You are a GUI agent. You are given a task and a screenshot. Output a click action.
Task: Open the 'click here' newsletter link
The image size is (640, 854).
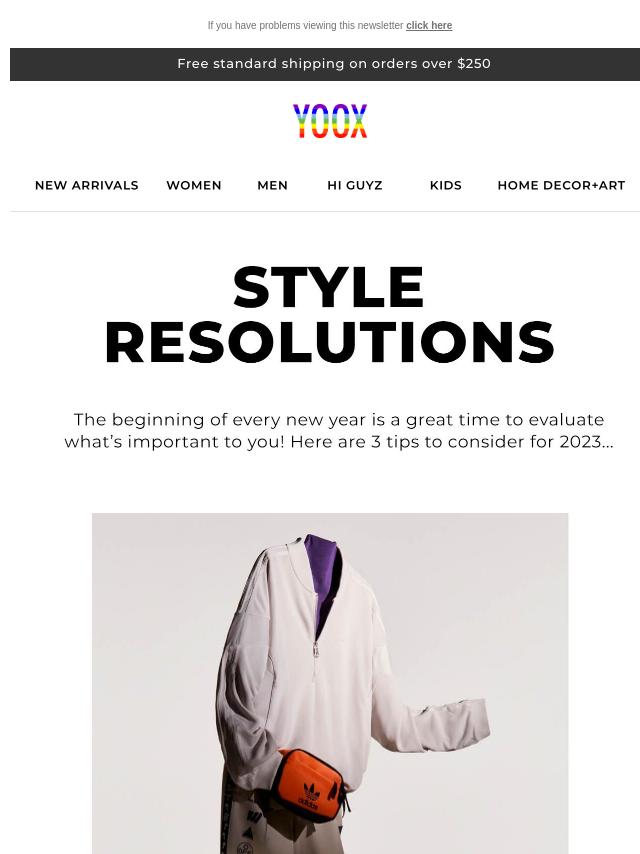pyautogui.click(x=429, y=26)
